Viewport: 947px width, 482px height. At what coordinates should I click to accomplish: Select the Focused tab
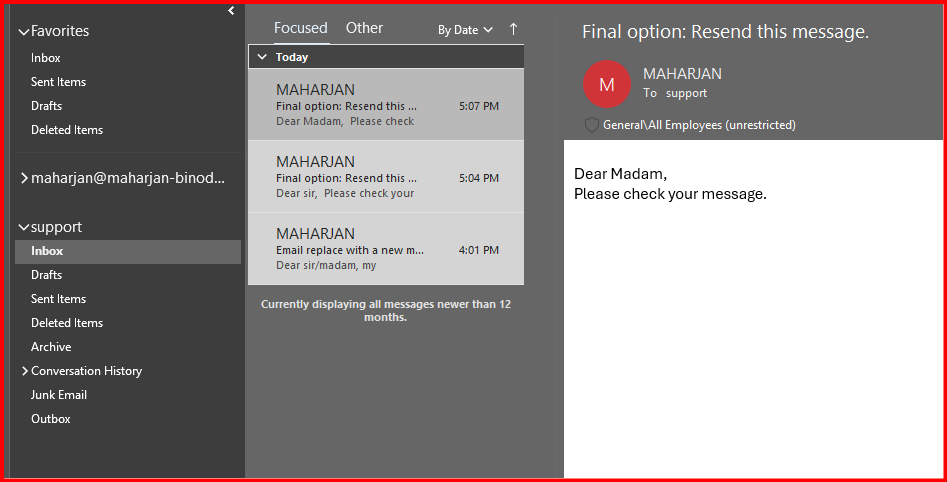(x=300, y=28)
